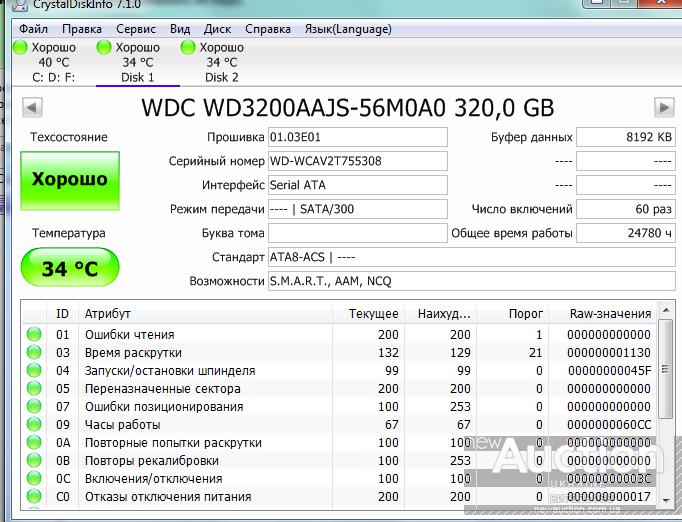682x522 pixels.
Task: Click raw value 0000000060CC
Action: (609, 425)
